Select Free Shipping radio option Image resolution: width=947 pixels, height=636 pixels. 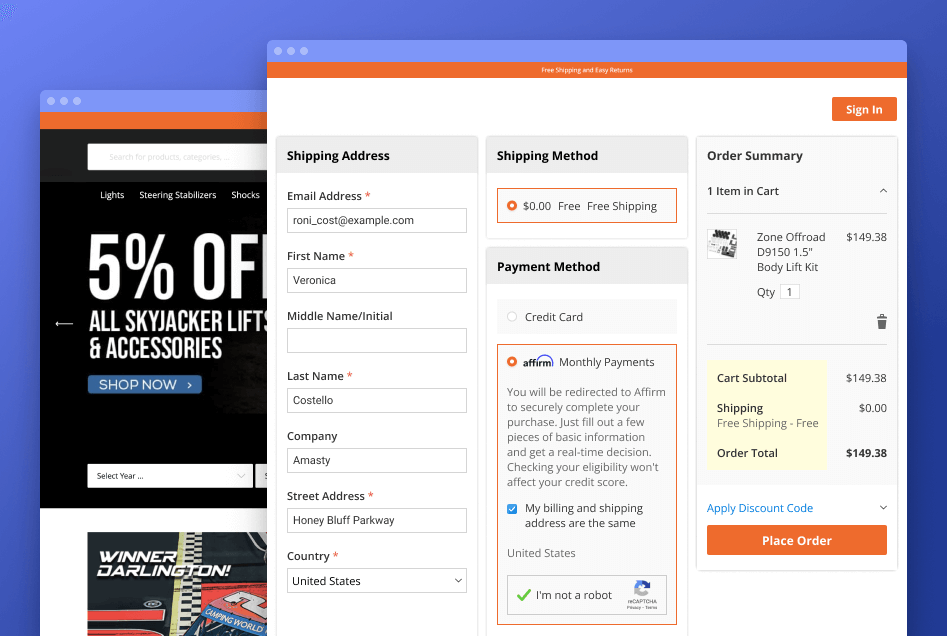(512, 206)
